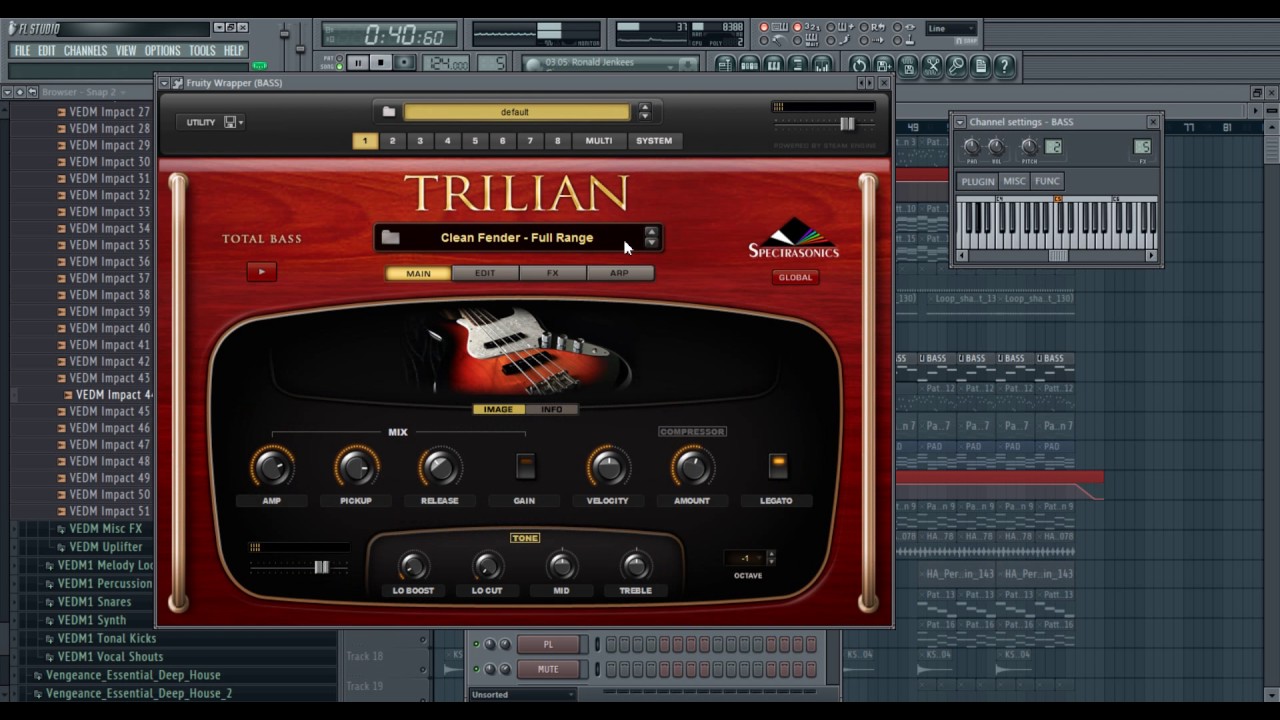Click the MUTE channel button
The image size is (1280, 720).
[548, 669]
